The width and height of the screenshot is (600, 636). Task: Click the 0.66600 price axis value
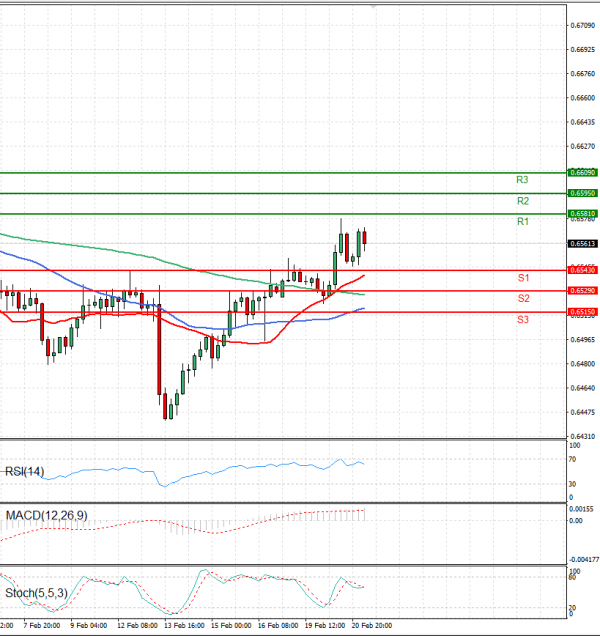tap(583, 98)
